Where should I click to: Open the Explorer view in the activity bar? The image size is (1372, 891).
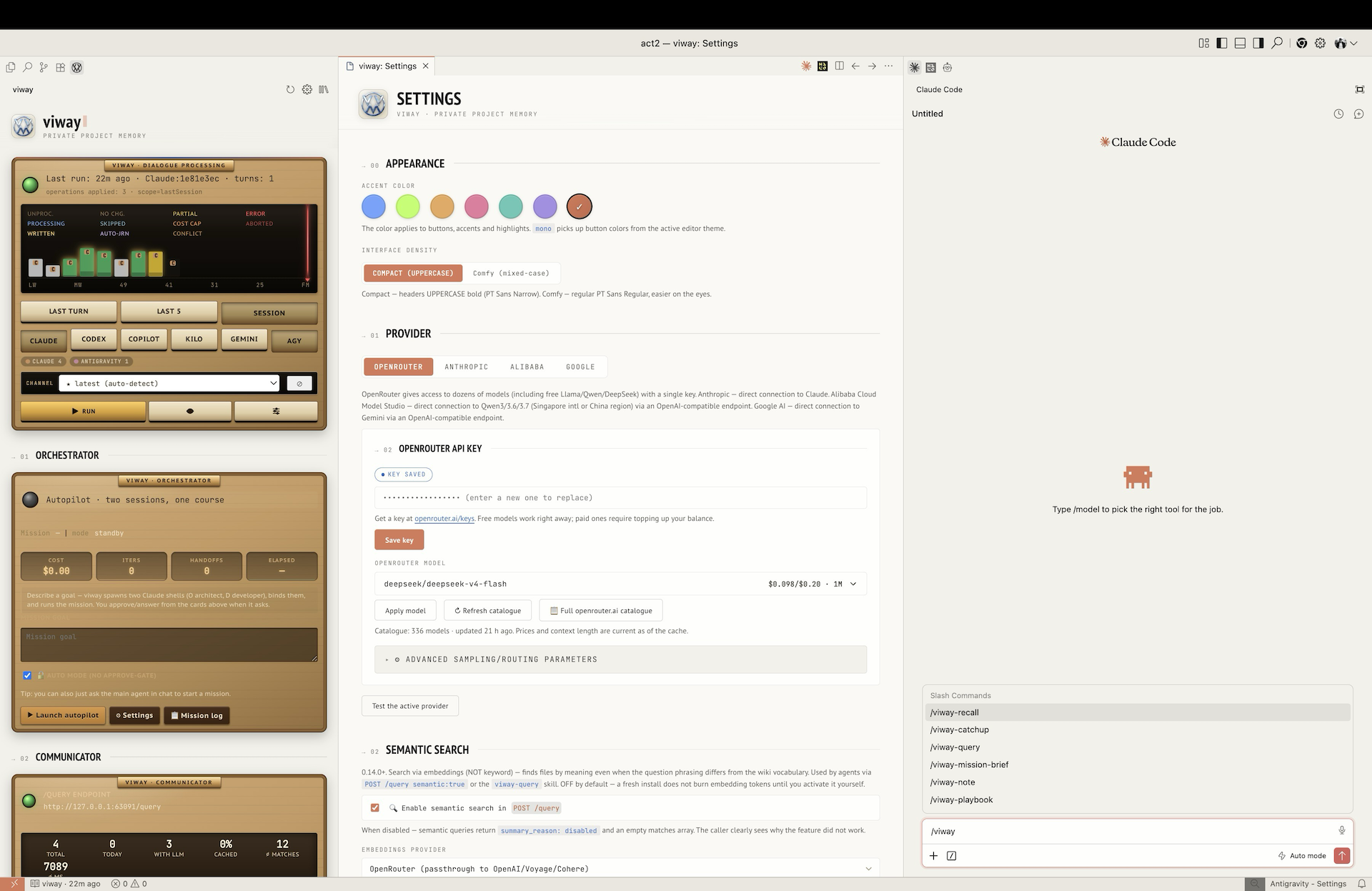click(11, 67)
